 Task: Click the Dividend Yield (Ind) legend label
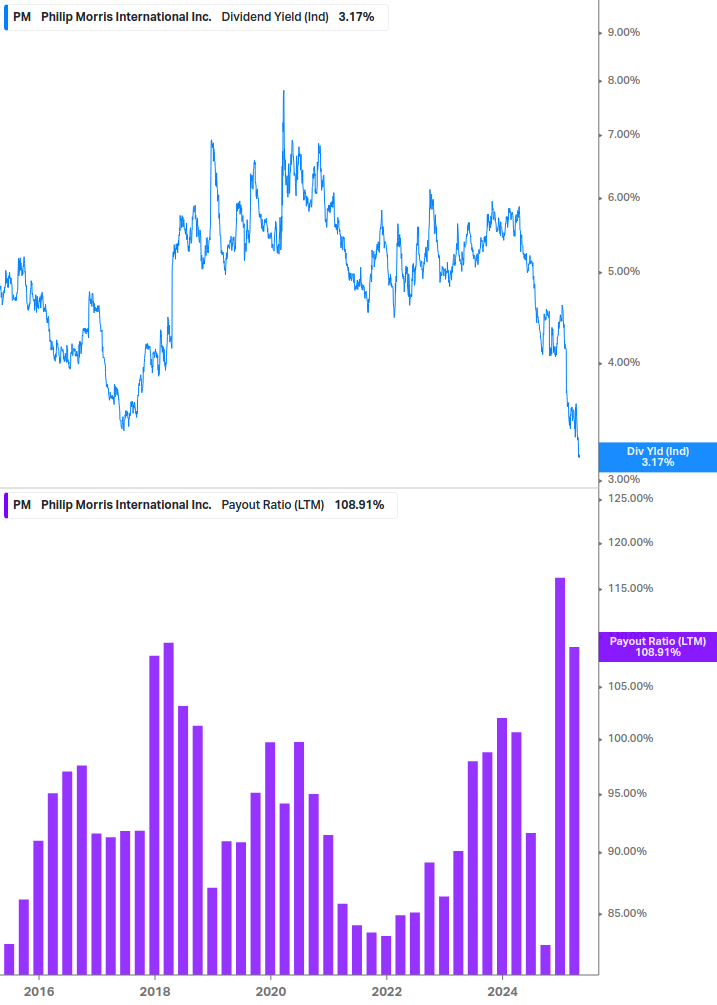275,17
